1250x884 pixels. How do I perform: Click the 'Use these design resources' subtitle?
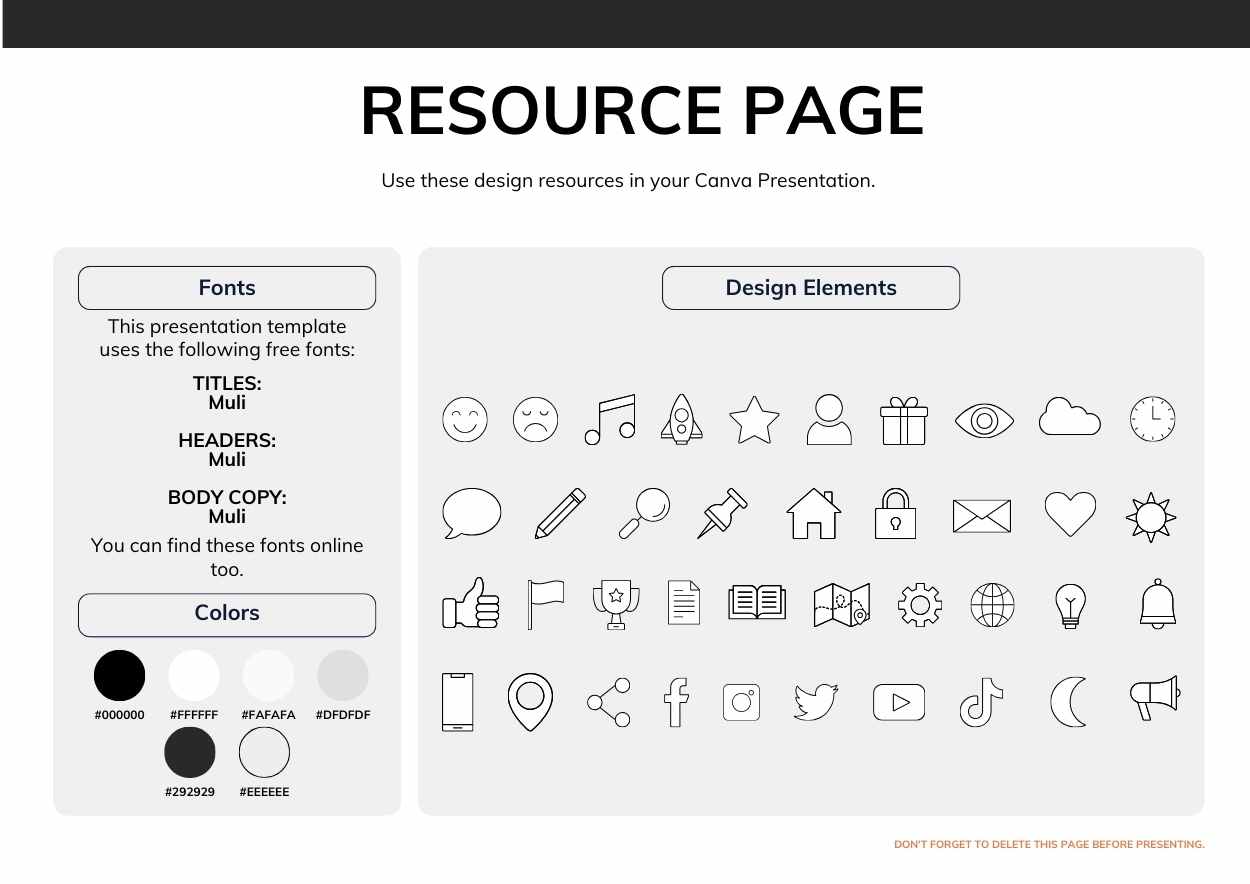pos(628,181)
